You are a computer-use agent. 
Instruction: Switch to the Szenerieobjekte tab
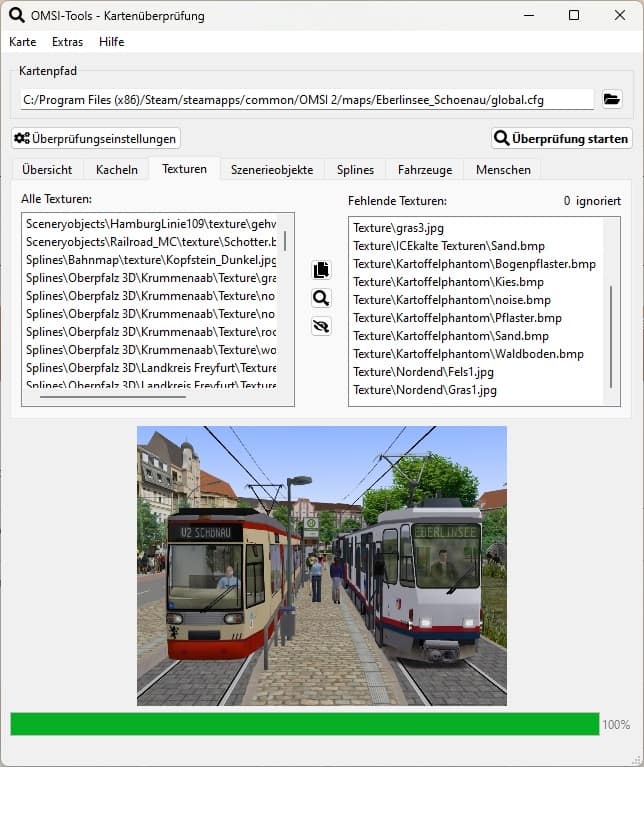pos(272,170)
